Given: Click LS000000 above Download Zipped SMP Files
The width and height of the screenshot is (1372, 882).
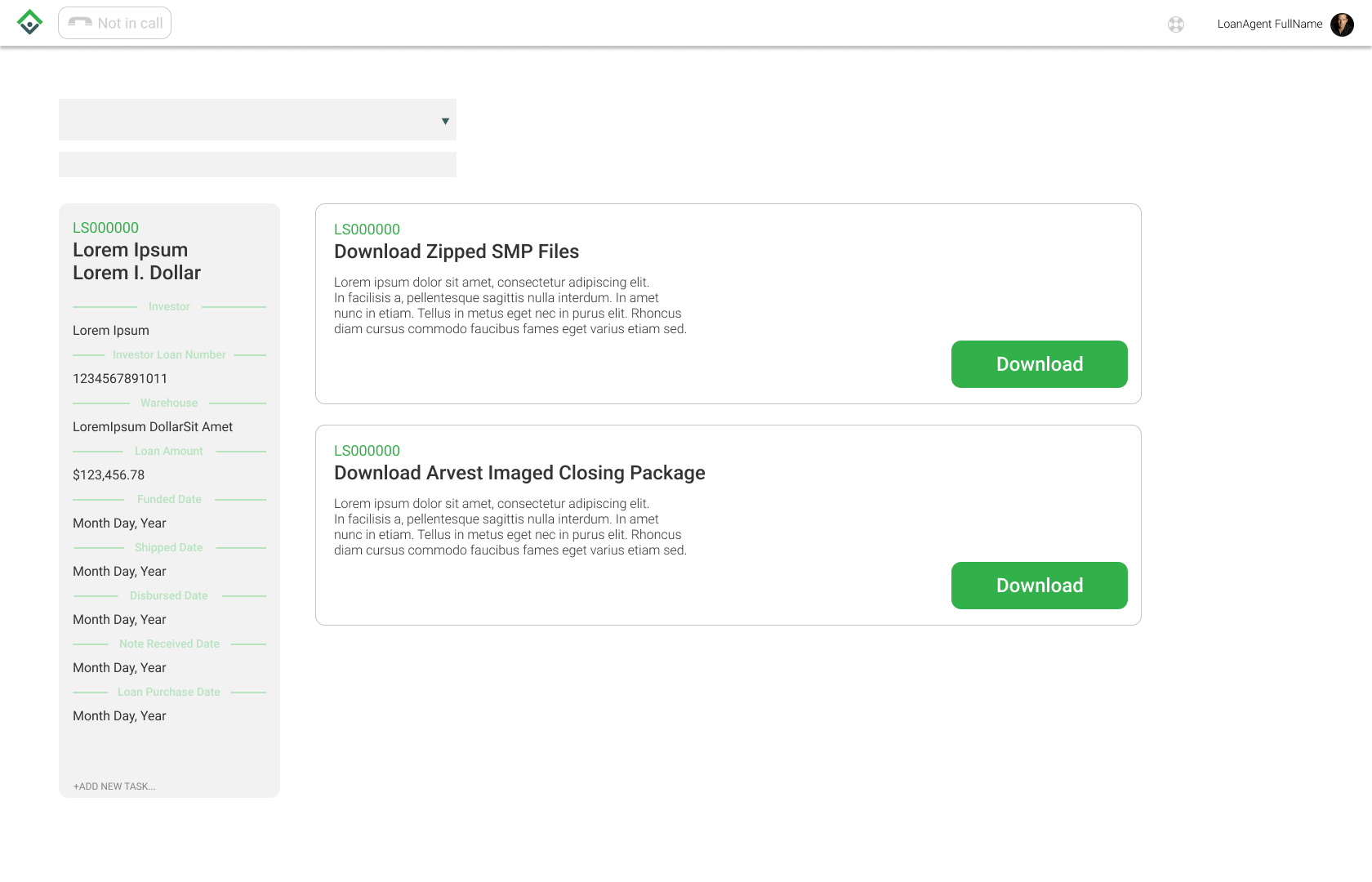Looking at the screenshot, I should point(367,229).
